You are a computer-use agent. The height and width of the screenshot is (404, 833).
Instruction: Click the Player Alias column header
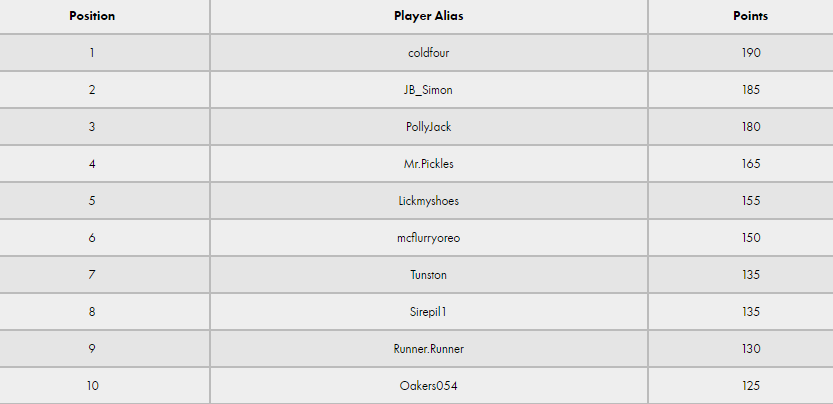pos(429,16)
